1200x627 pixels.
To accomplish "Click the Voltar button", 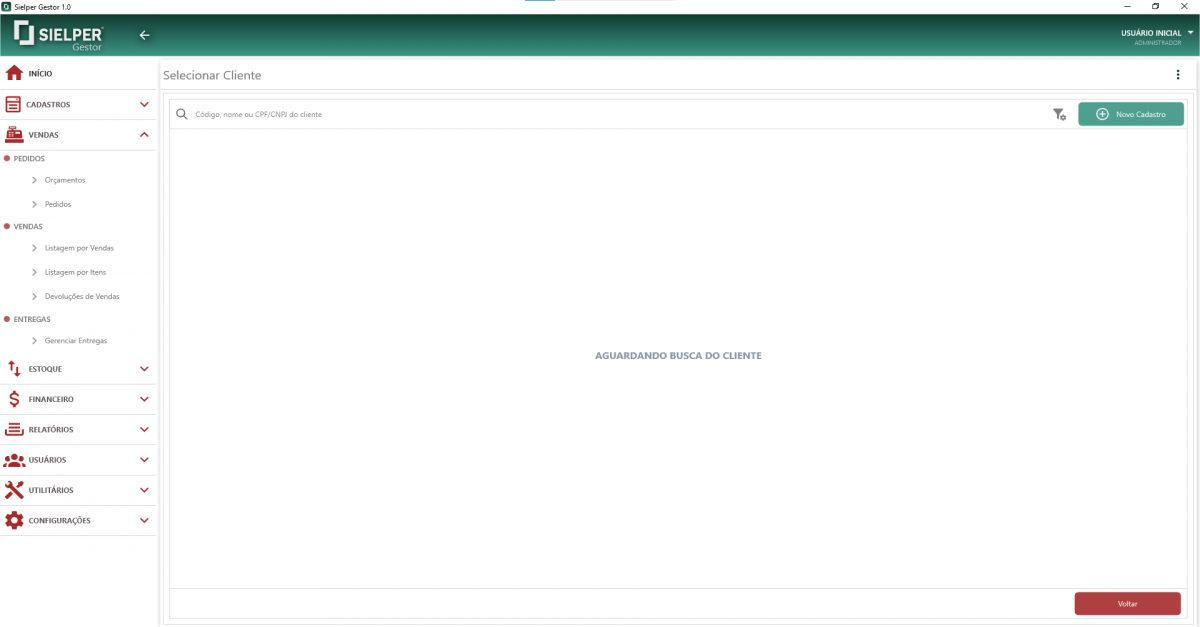I will coord(1127,604).
